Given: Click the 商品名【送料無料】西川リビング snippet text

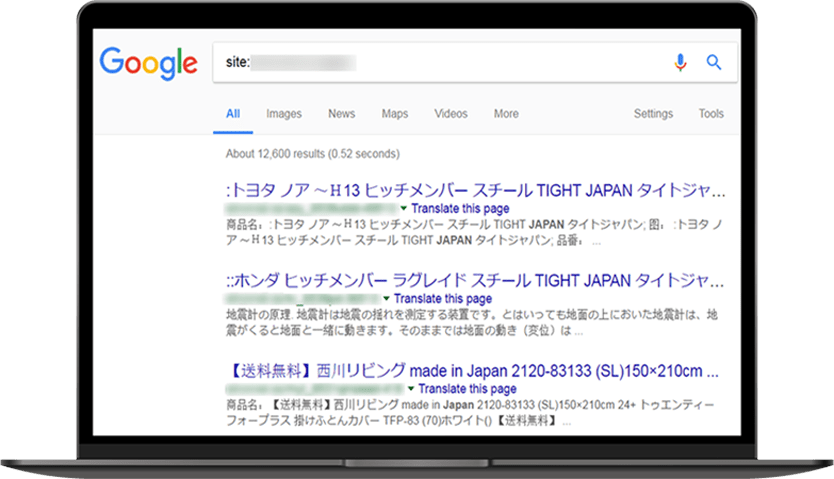Looking at the screenshot, I should click(x=470, y=413).
